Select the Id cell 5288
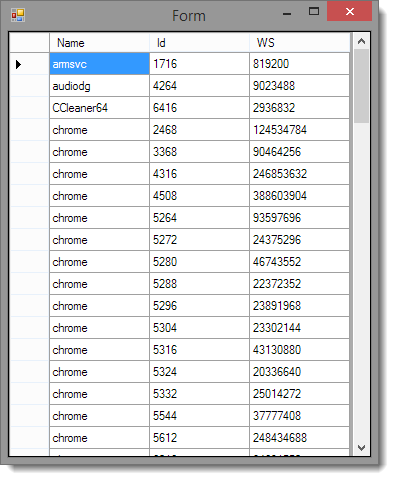This screenshot has width=394, height=480. tap(199, 284)
